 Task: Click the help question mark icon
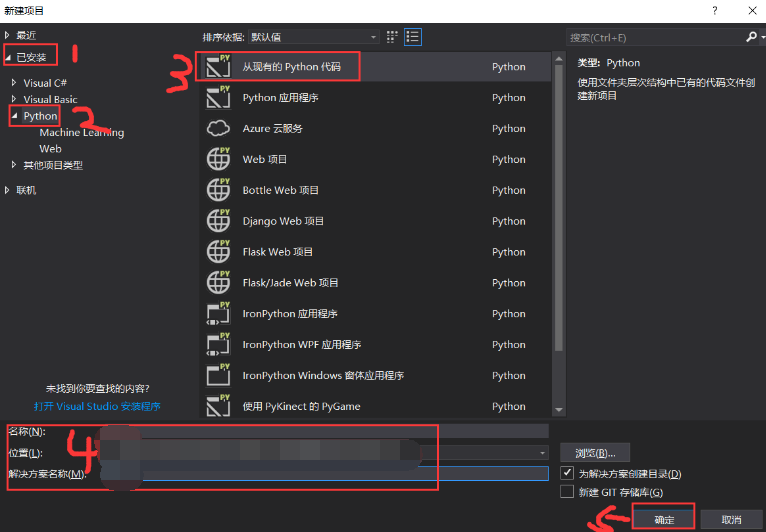pos(715,11)
